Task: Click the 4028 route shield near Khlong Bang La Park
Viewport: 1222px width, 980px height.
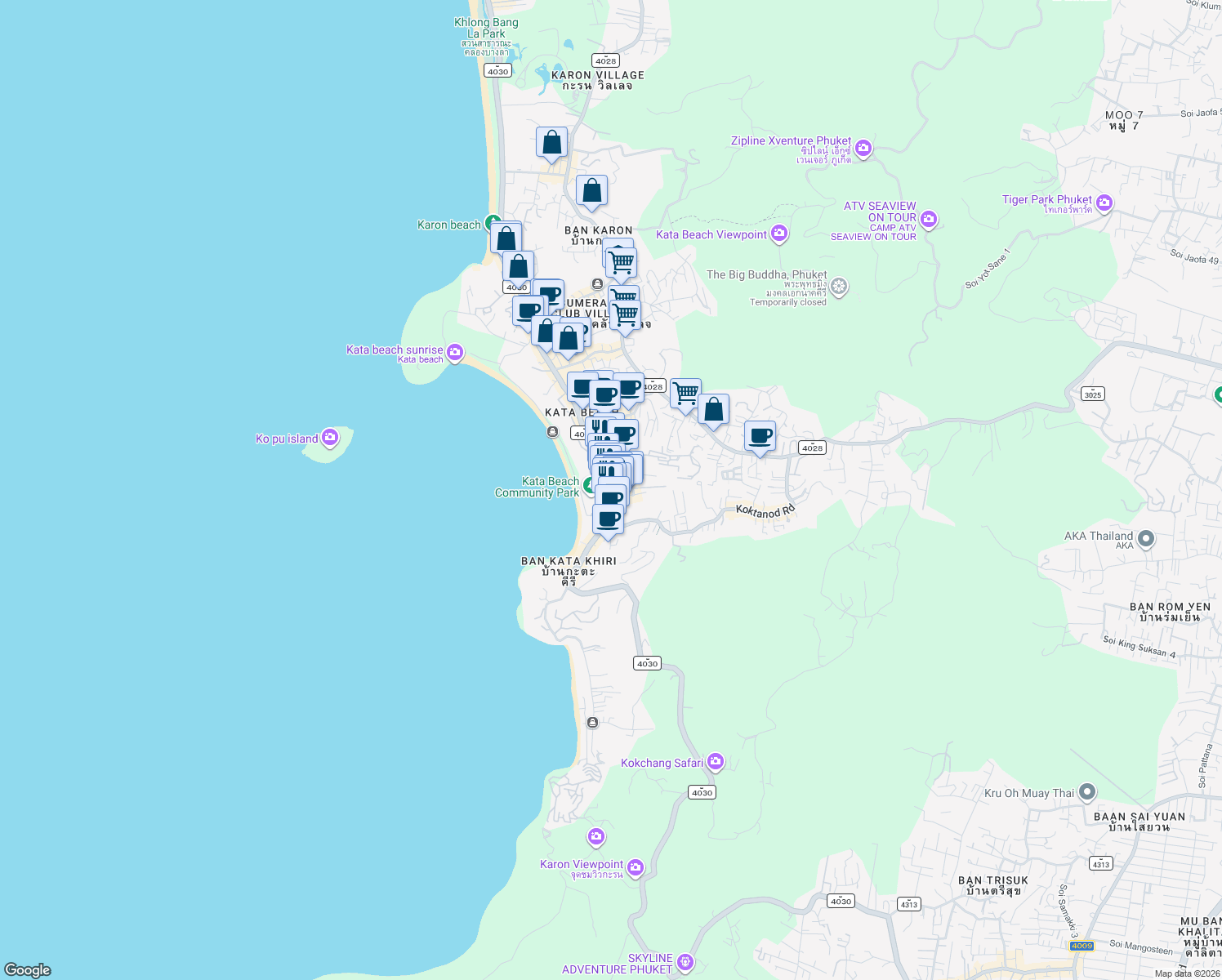Action: click(x=604, y=60)
